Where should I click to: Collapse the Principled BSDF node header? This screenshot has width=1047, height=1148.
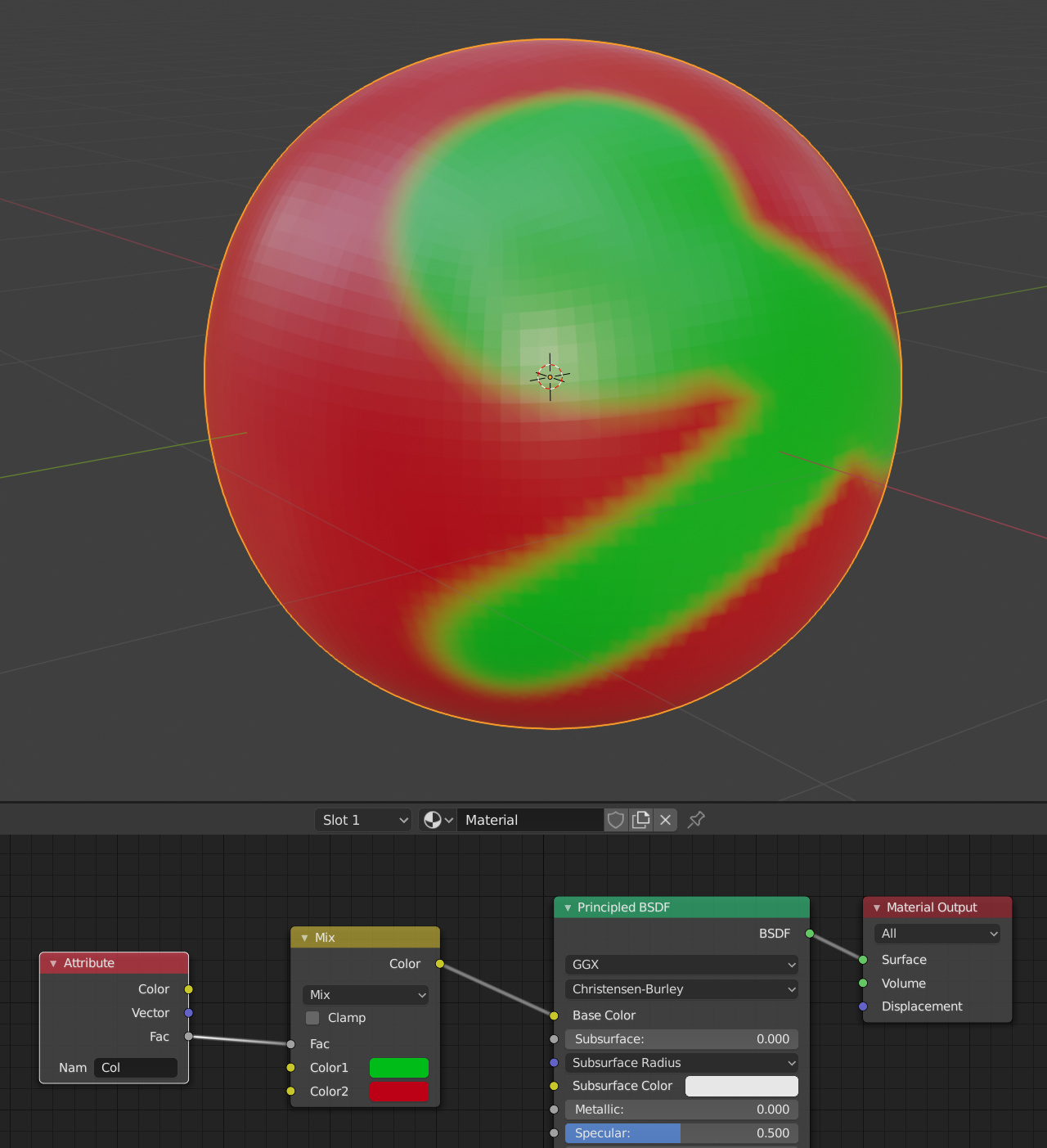[567, 907]
